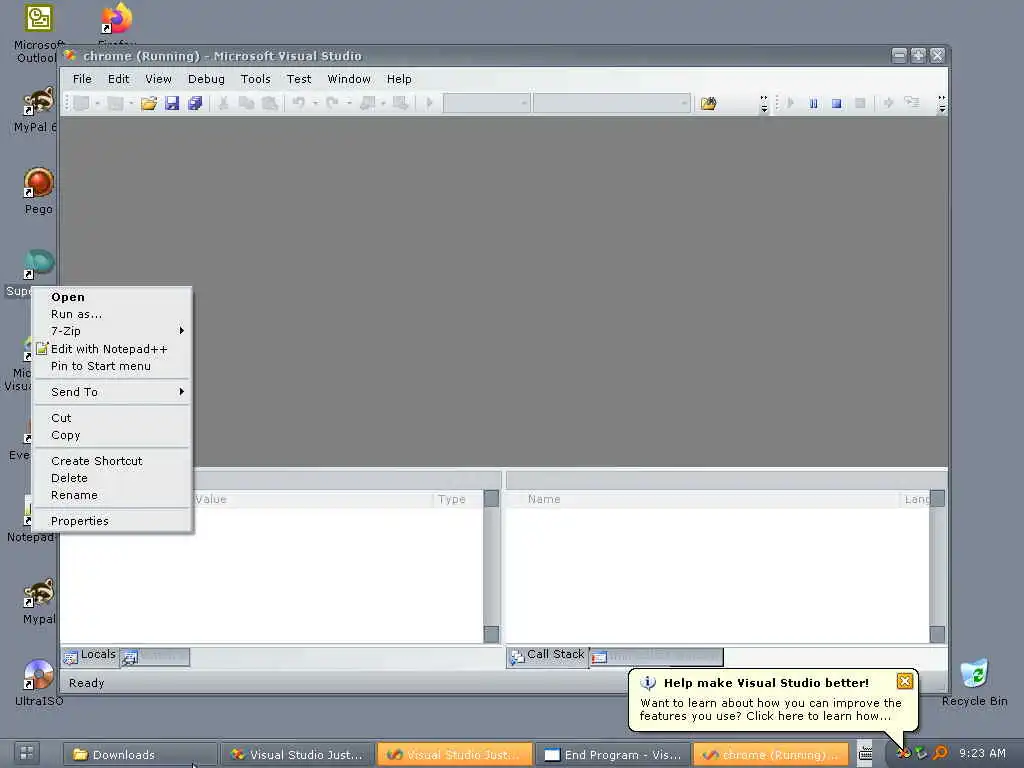This screenshot has width=1024, height=768.
Task: Choose Pin to Start menu entry
Action: click(x=112, y=366)
